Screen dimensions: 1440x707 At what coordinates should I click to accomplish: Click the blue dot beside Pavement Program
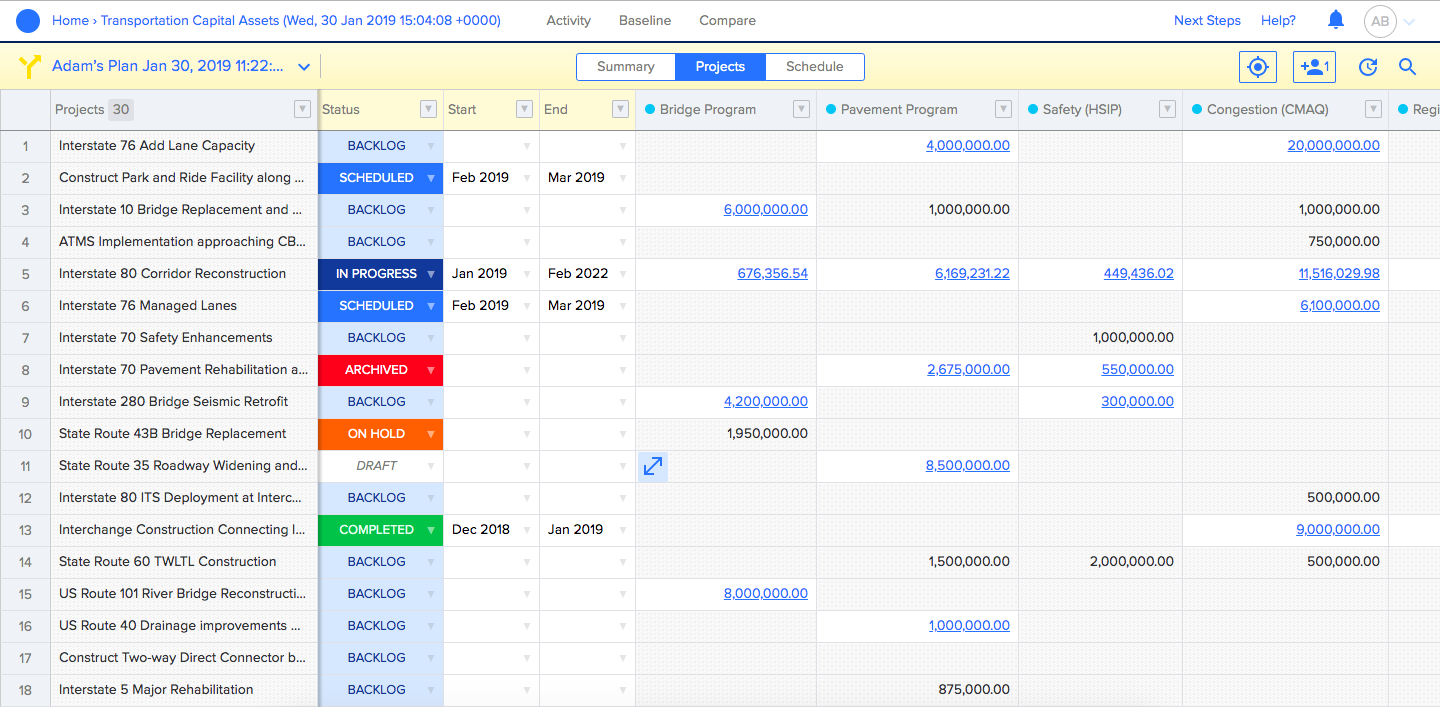(831, 109)
